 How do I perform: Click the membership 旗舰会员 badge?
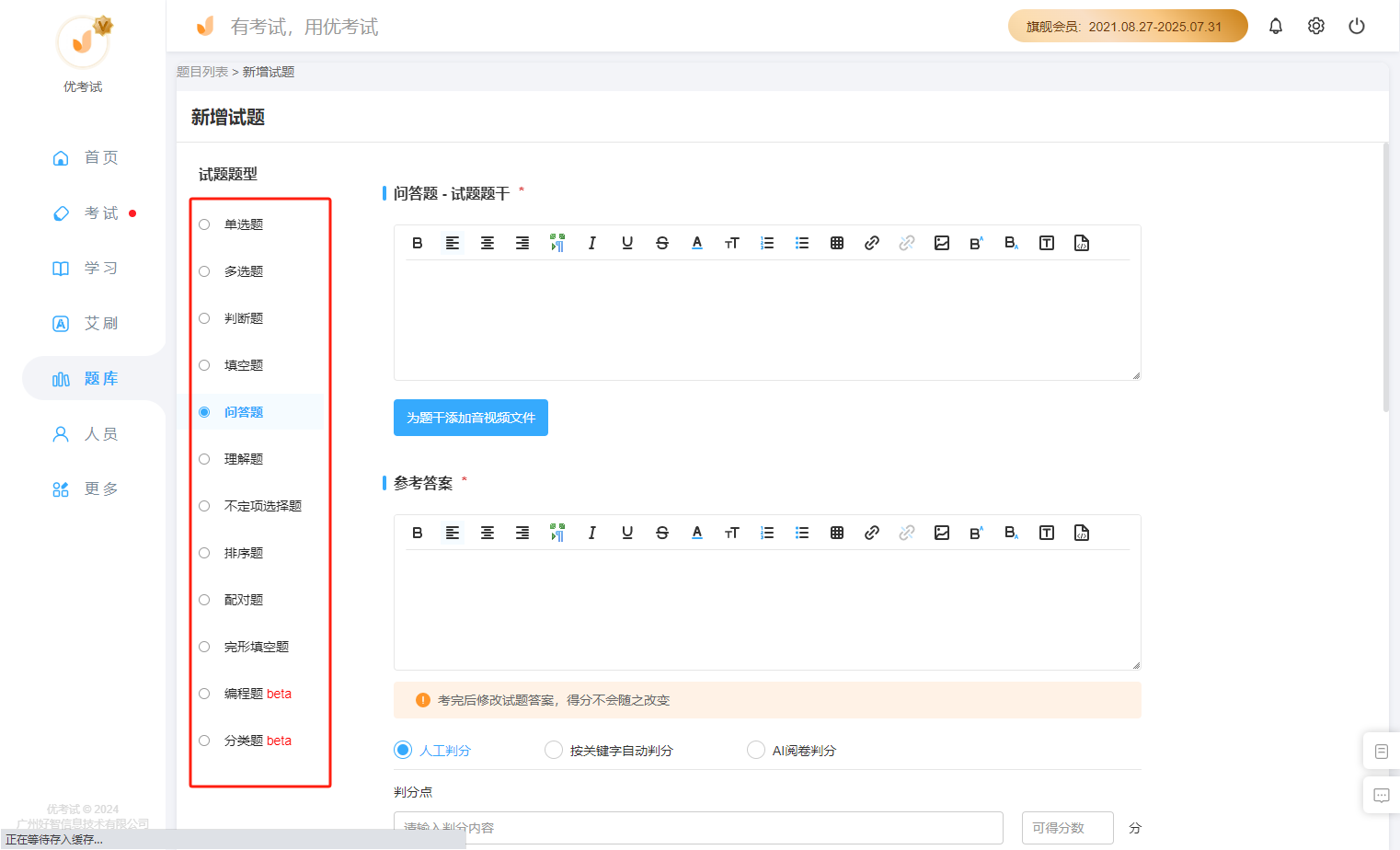pyautogui.click(x=1128, y=26)
